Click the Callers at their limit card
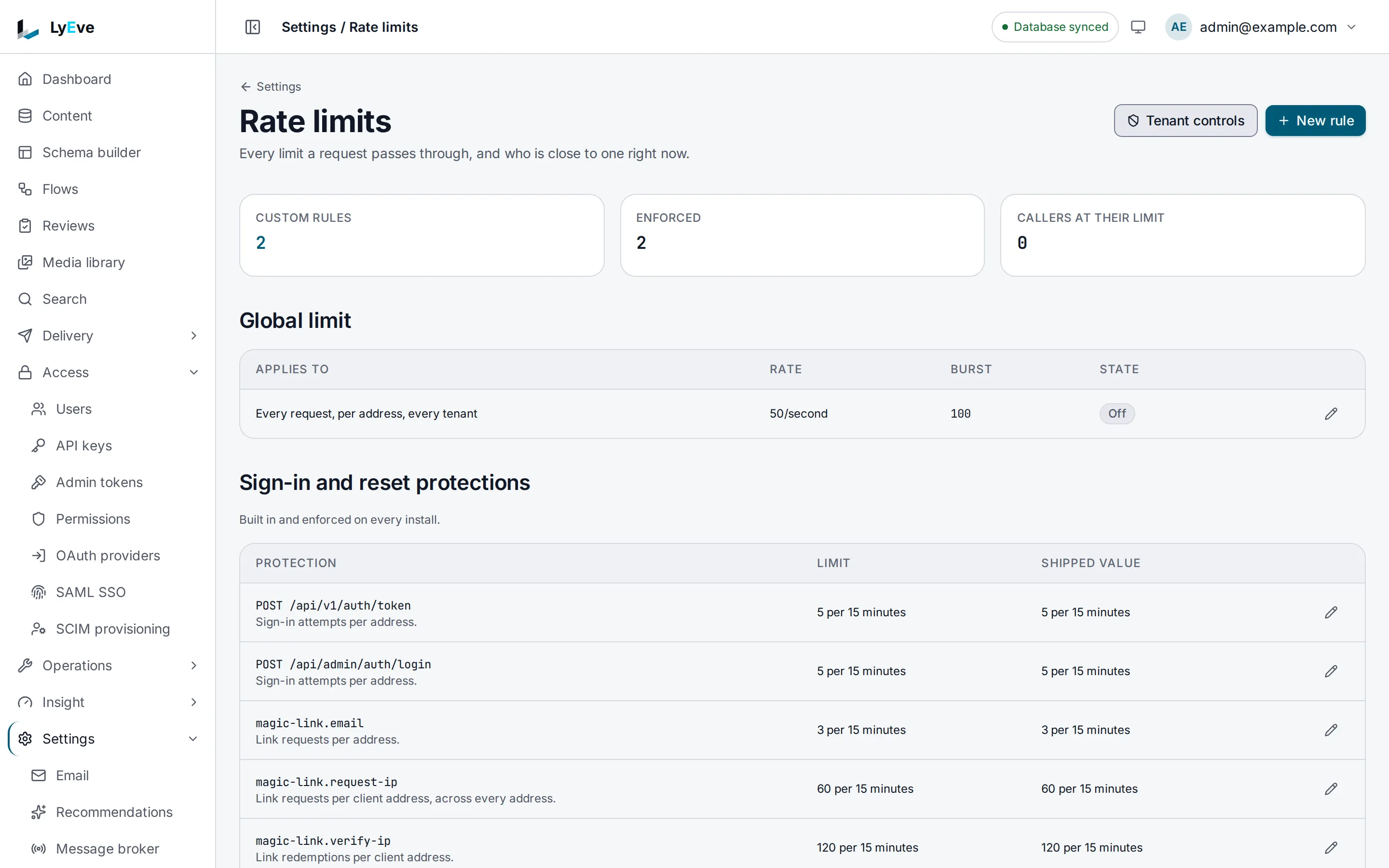This screenshot has width=1389, height=868. tap(1183, 235)
